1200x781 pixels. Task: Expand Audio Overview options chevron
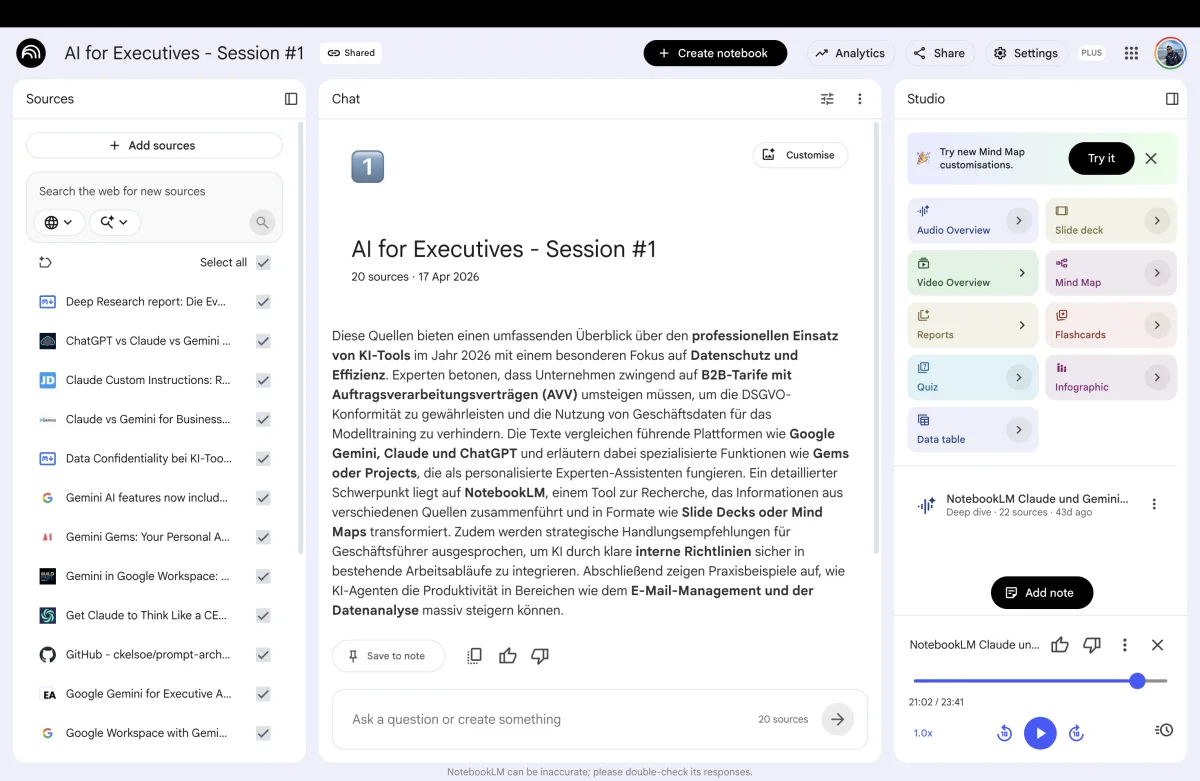[1019, 221]
